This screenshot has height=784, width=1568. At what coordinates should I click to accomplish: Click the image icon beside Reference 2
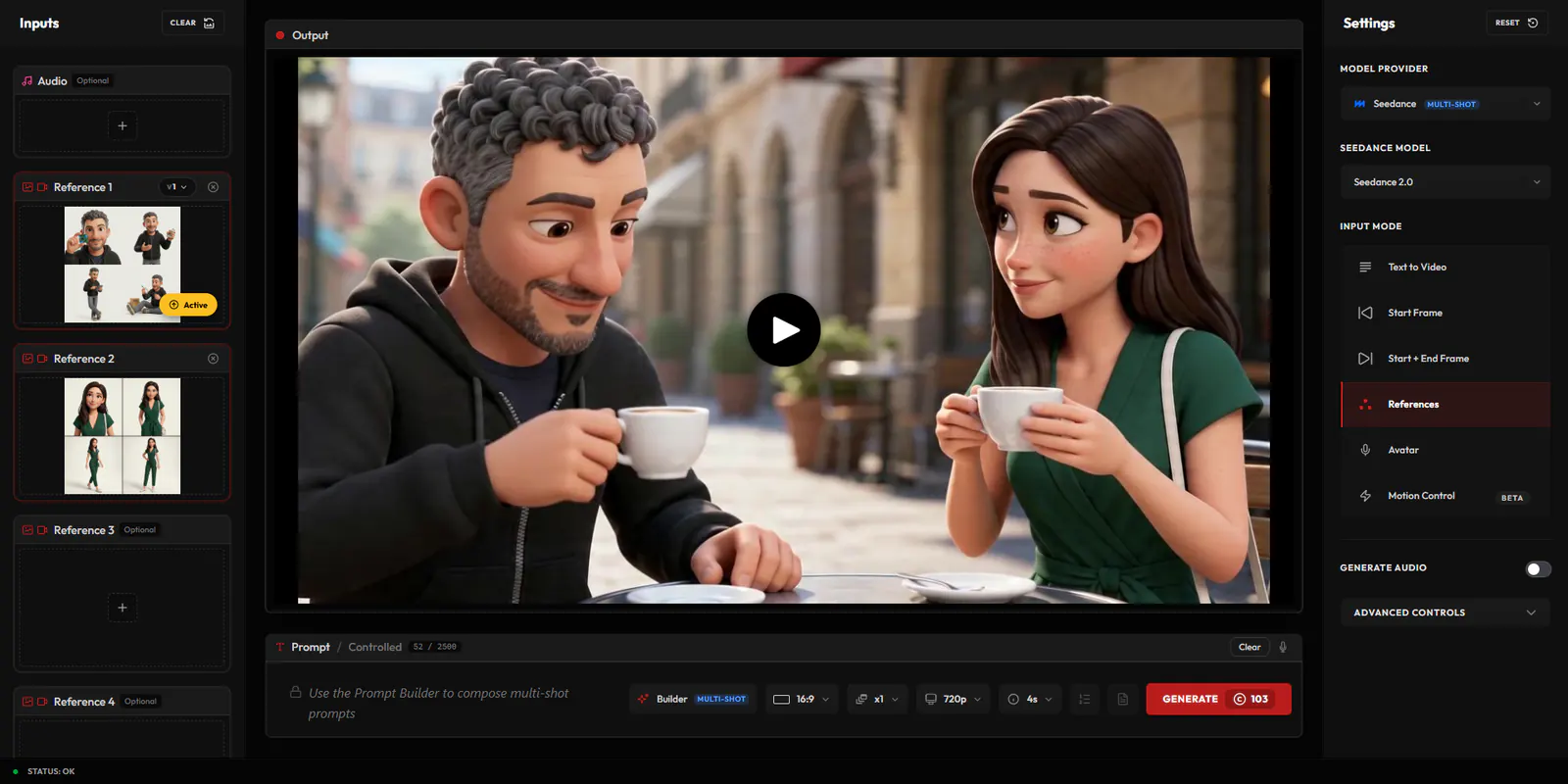click(27, 359)
